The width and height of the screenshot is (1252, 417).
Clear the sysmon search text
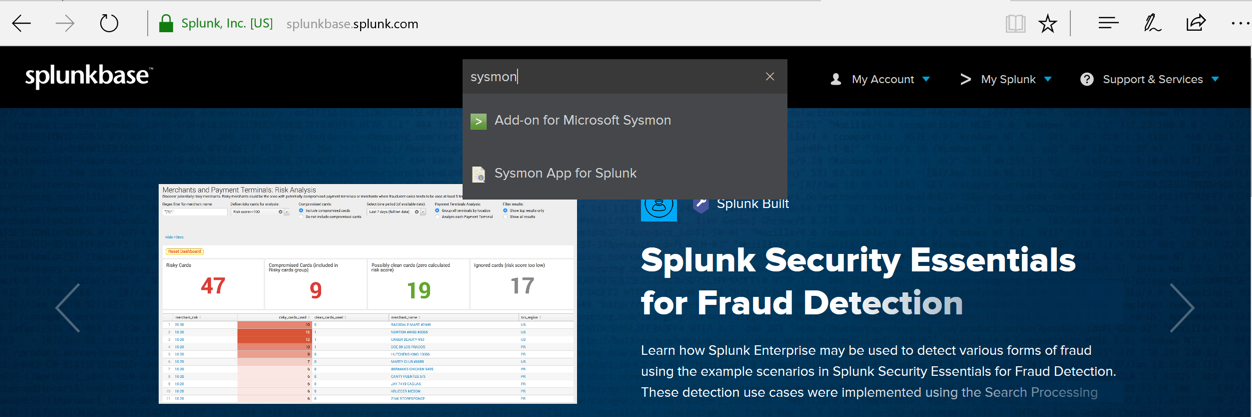(770, 76)
